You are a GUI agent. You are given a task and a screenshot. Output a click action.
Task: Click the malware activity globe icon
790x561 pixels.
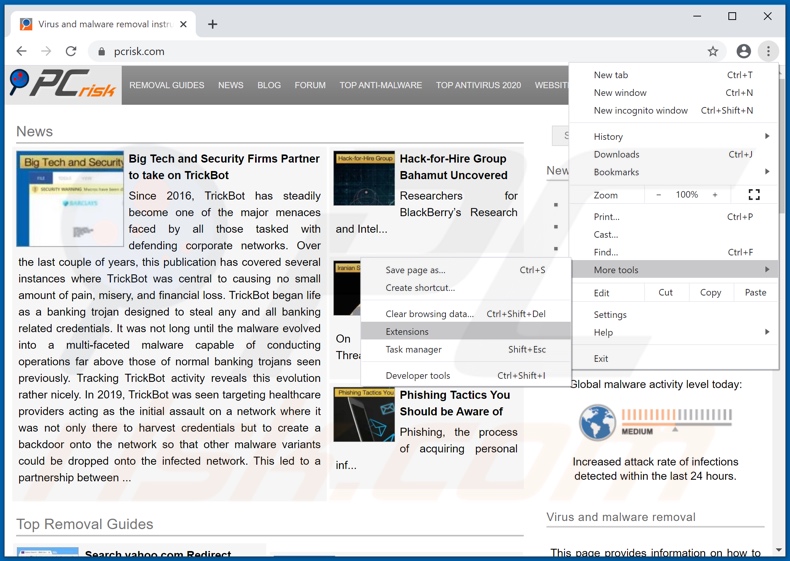coord(597,422)
